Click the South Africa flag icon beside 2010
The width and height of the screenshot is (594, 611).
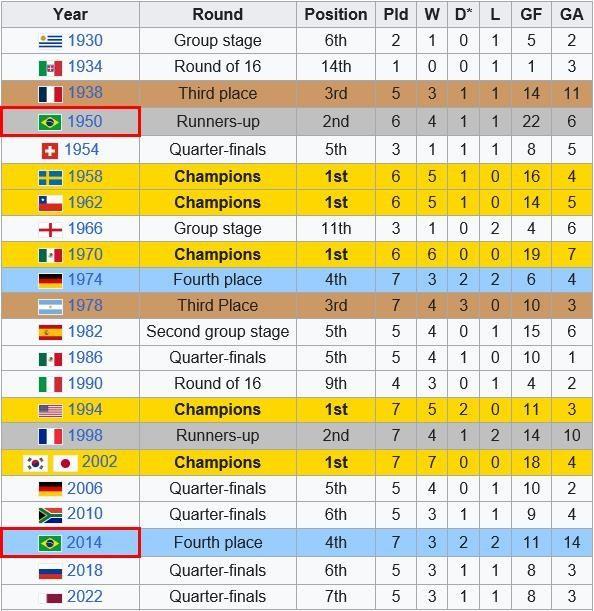[x=50, y=515]
